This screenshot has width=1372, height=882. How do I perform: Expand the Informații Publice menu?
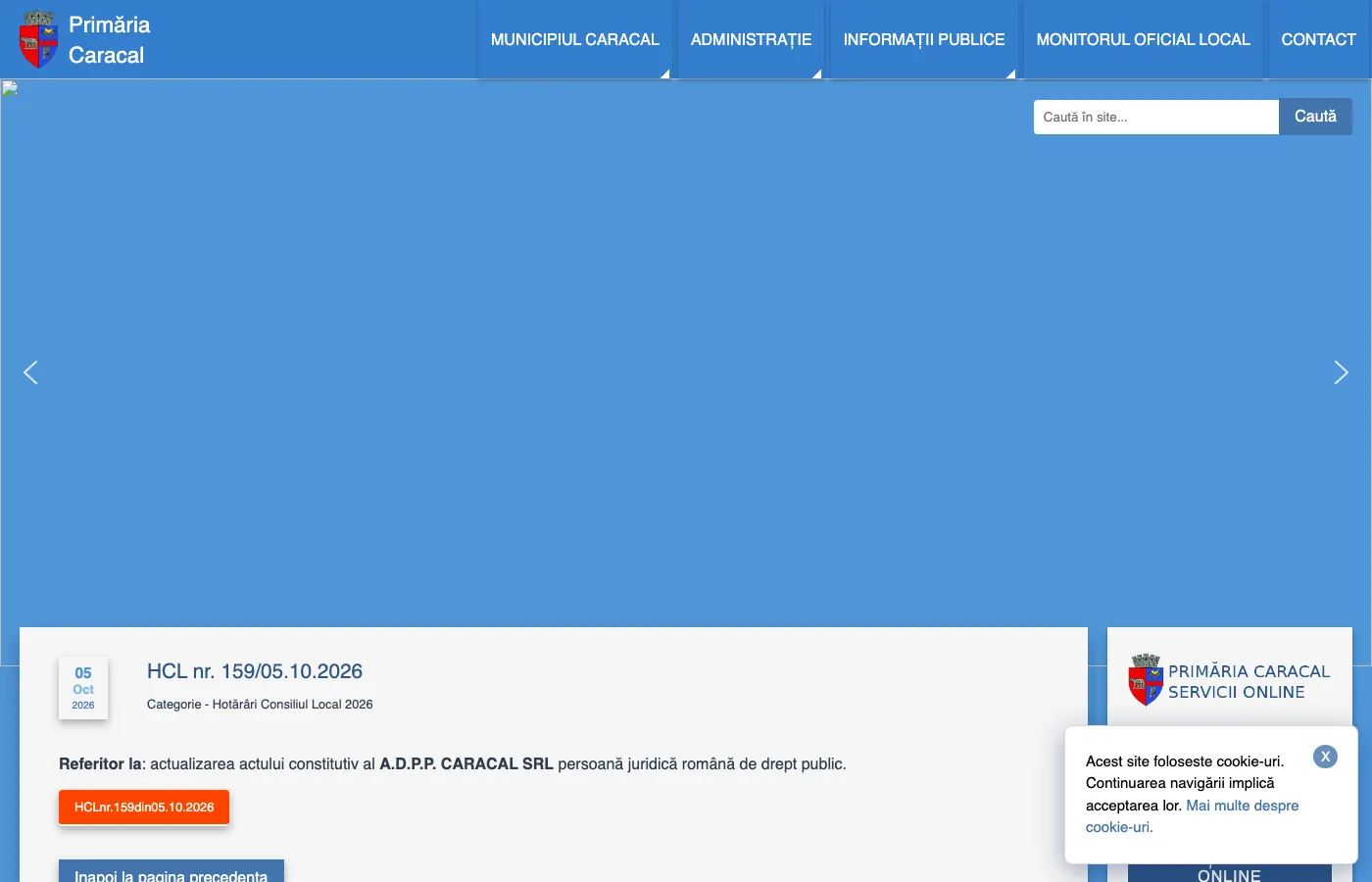(x=924, y=39)
